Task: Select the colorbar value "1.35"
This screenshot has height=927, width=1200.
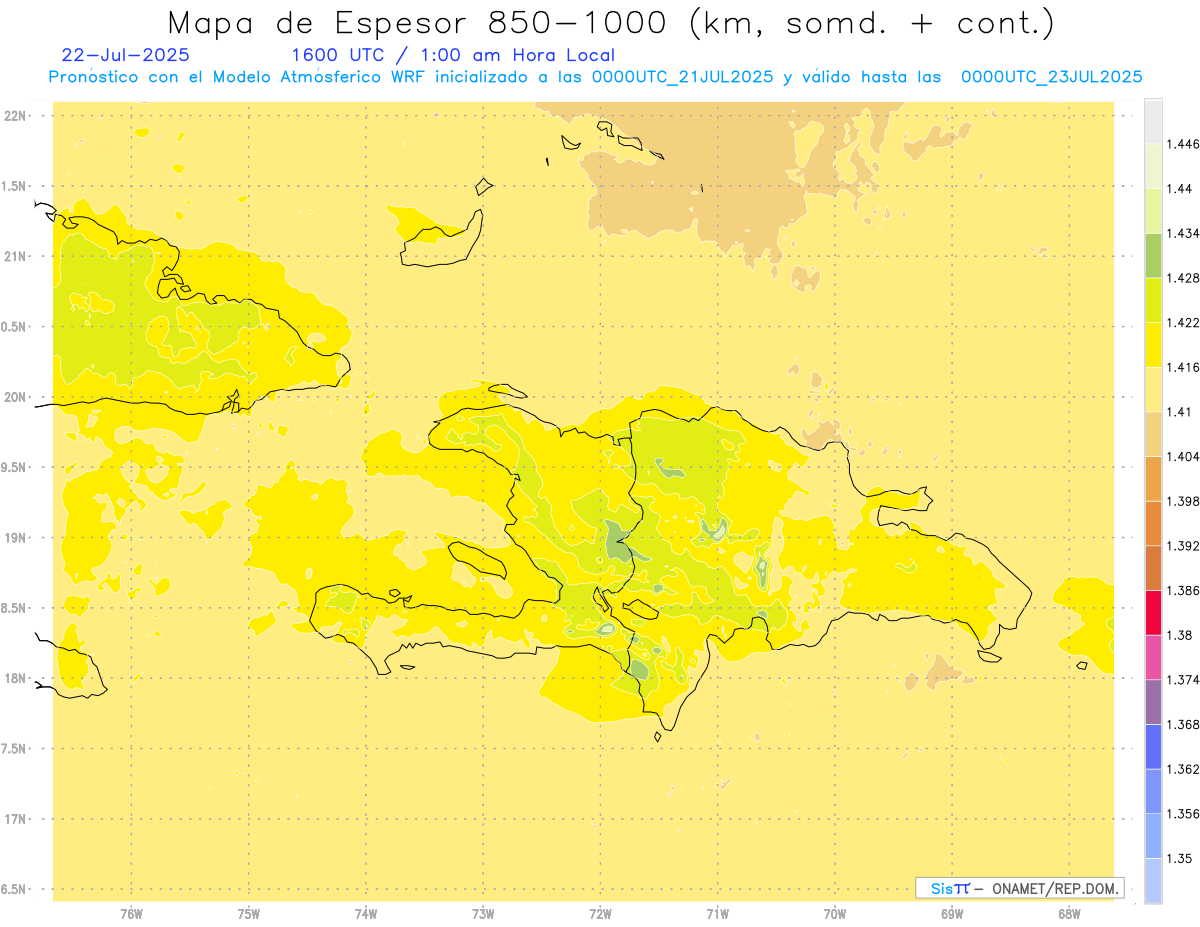Action: point(1180,858)
